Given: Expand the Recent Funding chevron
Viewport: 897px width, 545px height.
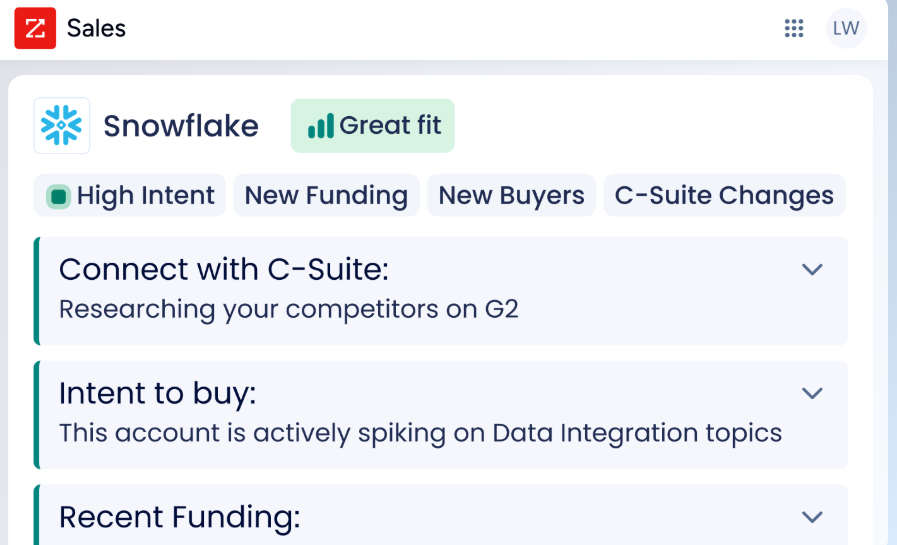Looking at the screenshot, I should pyautogui.click(x=812, y=517).
